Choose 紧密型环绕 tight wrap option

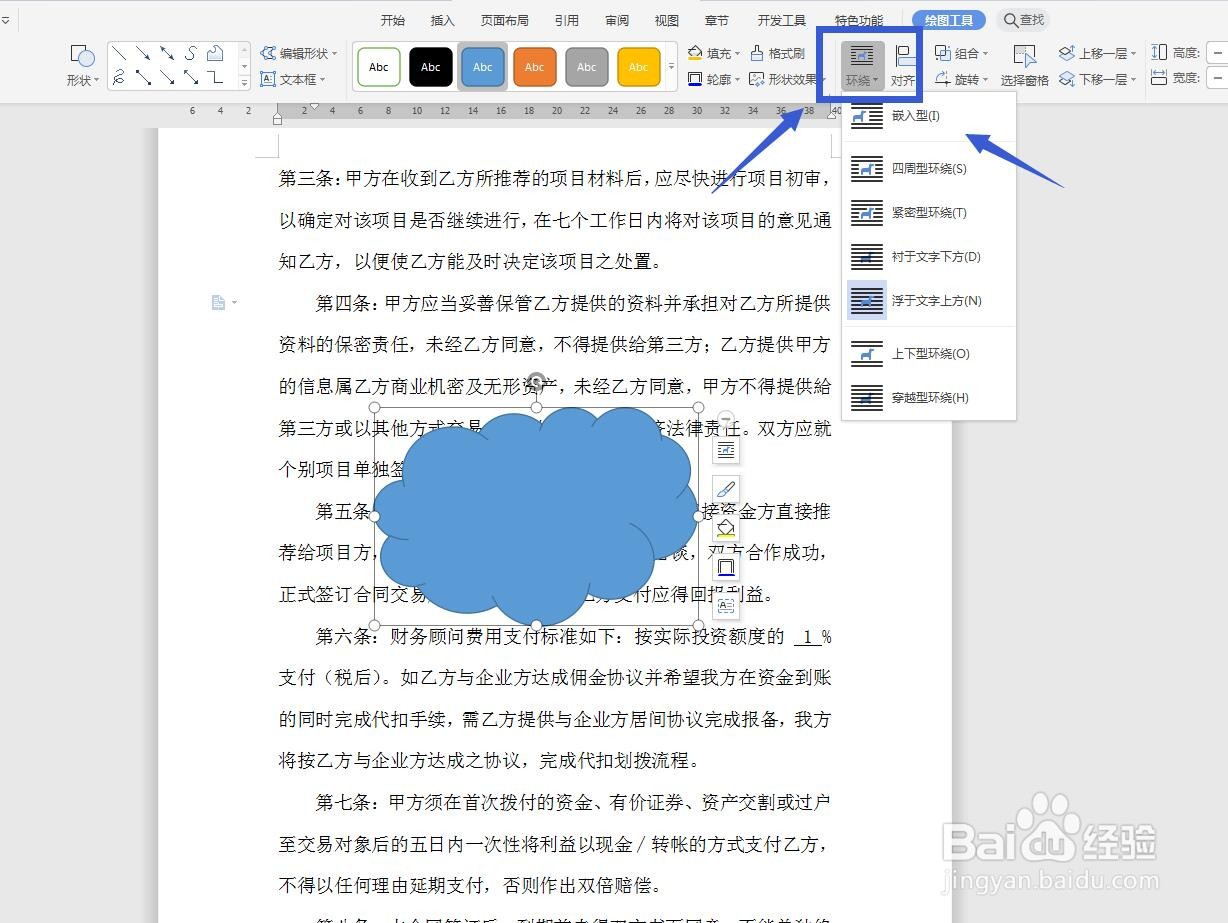pyautogui.click(x=929, y=213)
